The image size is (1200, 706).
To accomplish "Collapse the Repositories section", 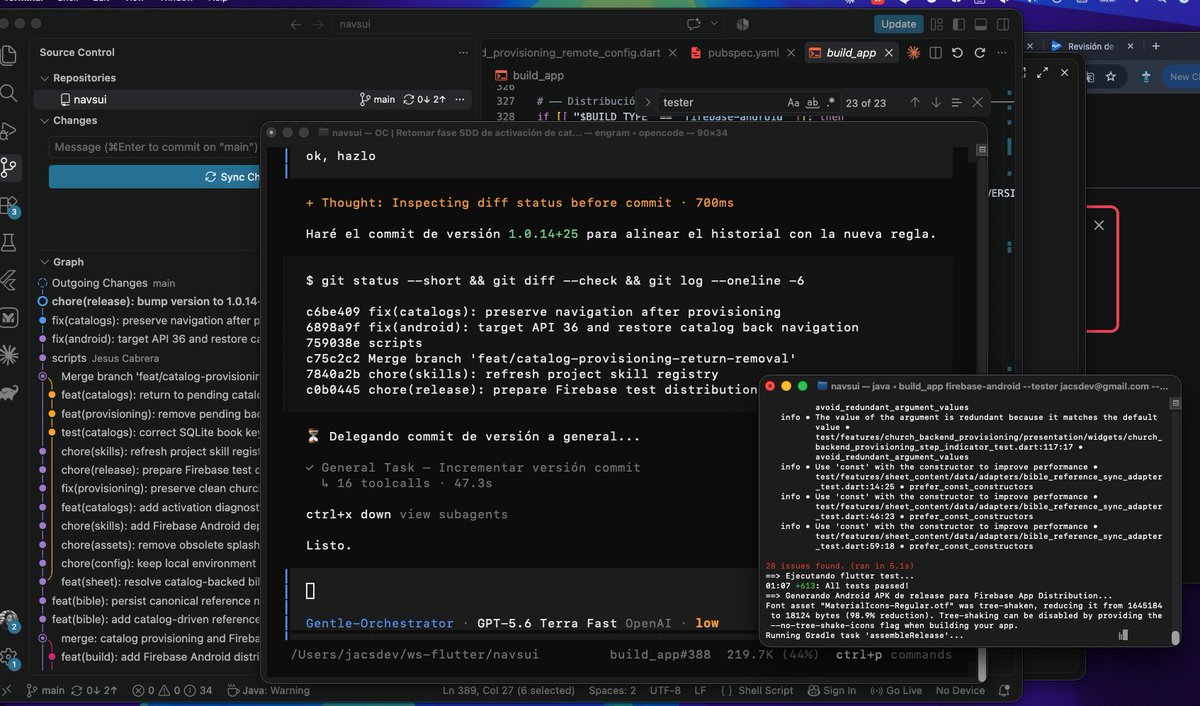I will click(44, 78).
